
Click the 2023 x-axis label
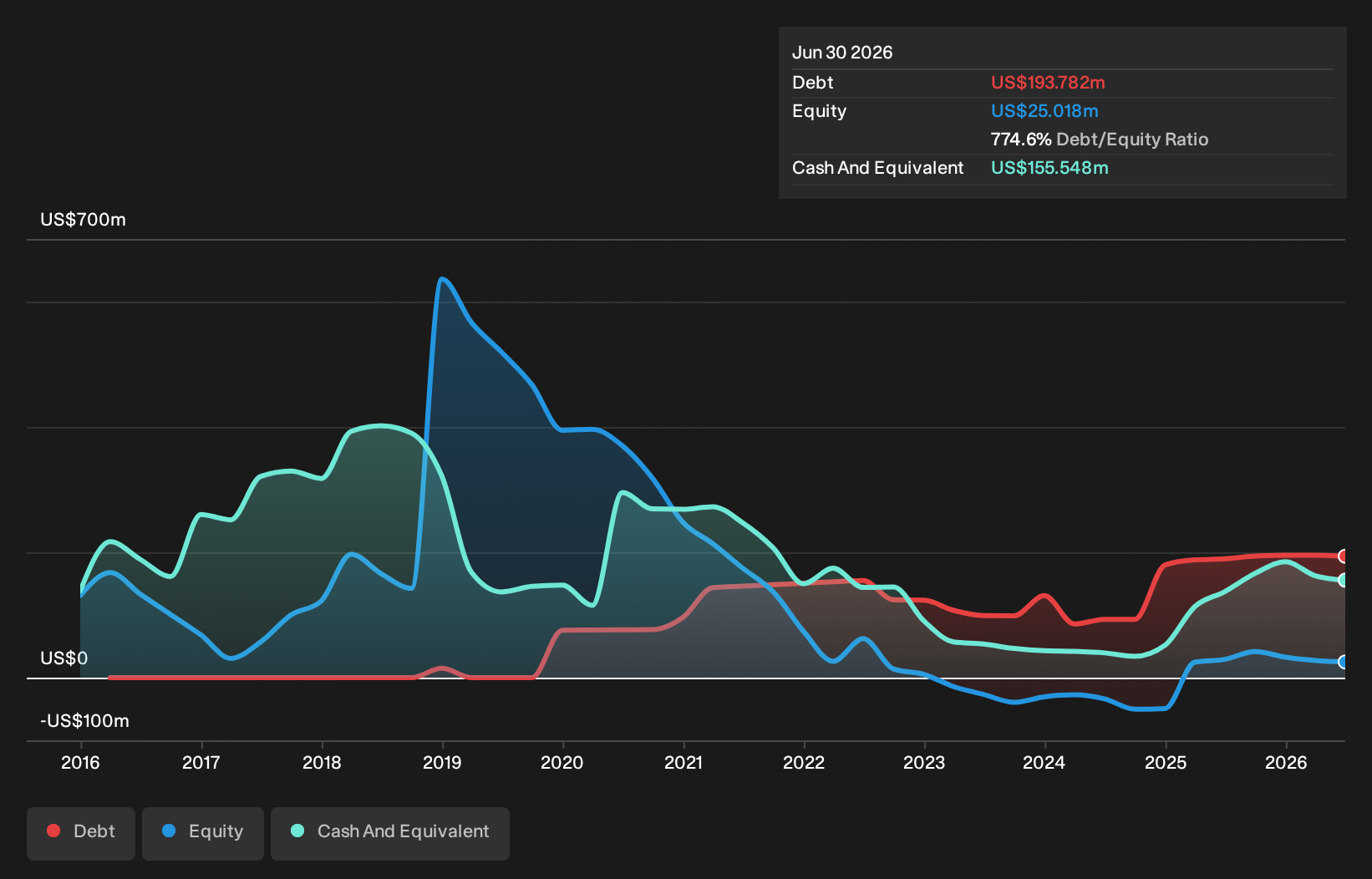click(x=924, y=762)
